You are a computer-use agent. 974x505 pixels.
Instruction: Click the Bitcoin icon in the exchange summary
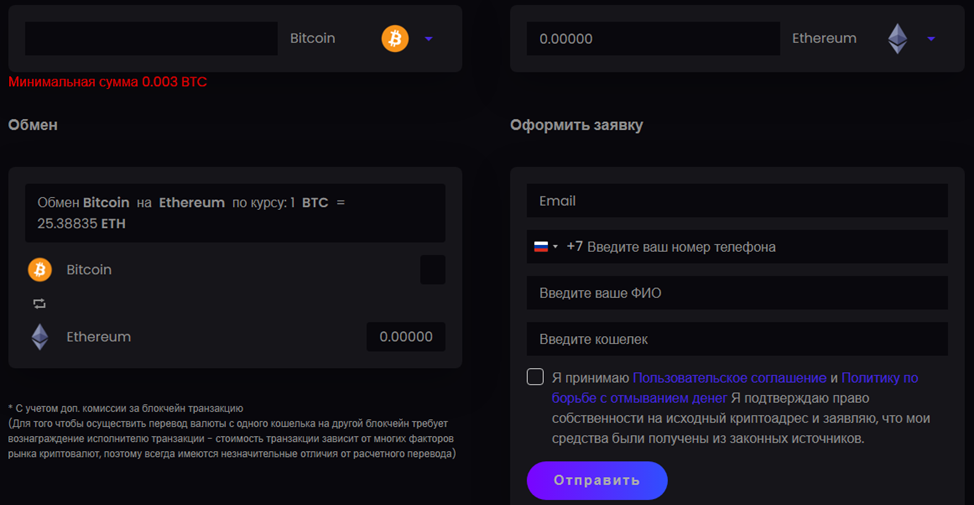click(x=40, y=270)
